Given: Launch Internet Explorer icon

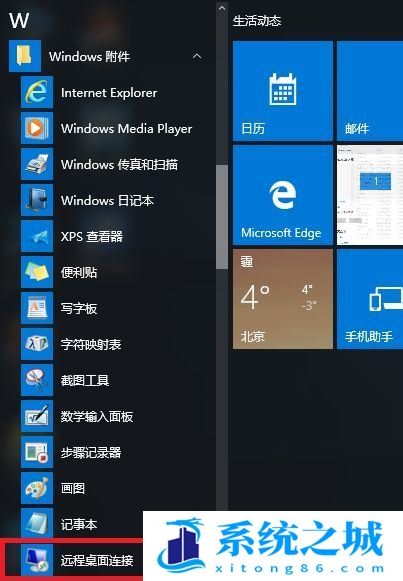Looking at the screenshot, I should click(37, 92).
